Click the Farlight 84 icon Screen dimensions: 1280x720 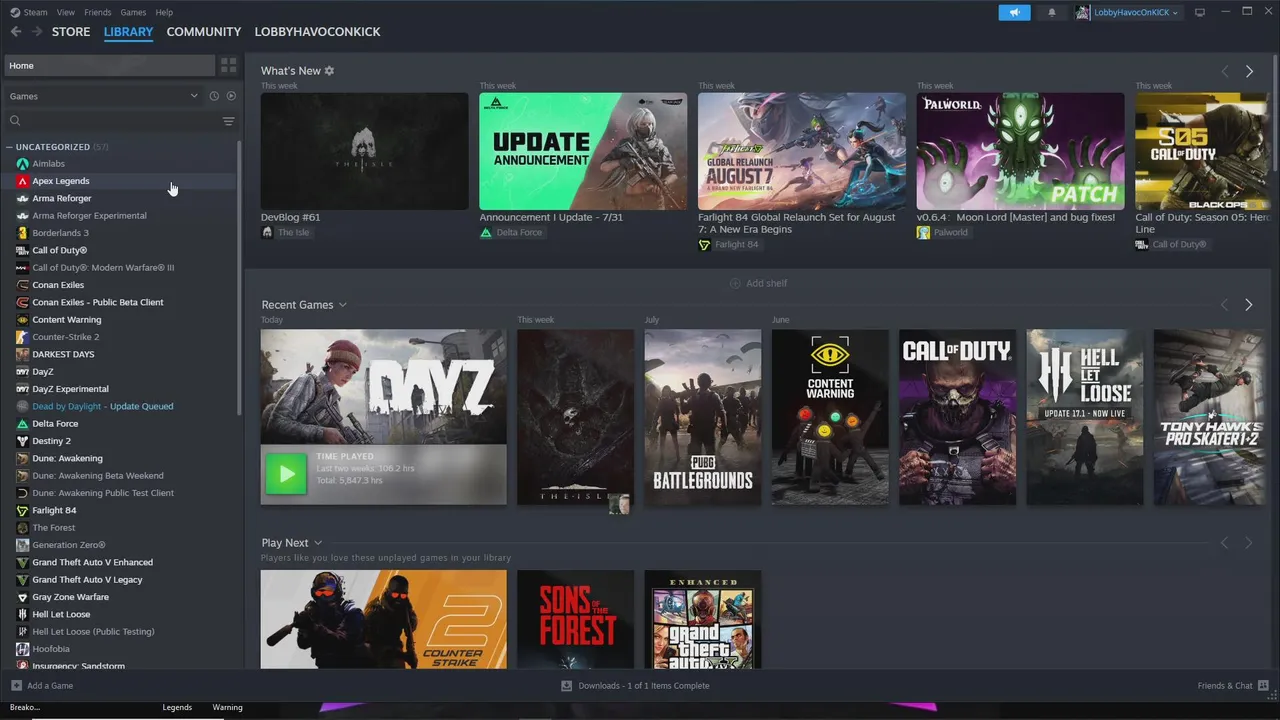click(x=22, y=510)
